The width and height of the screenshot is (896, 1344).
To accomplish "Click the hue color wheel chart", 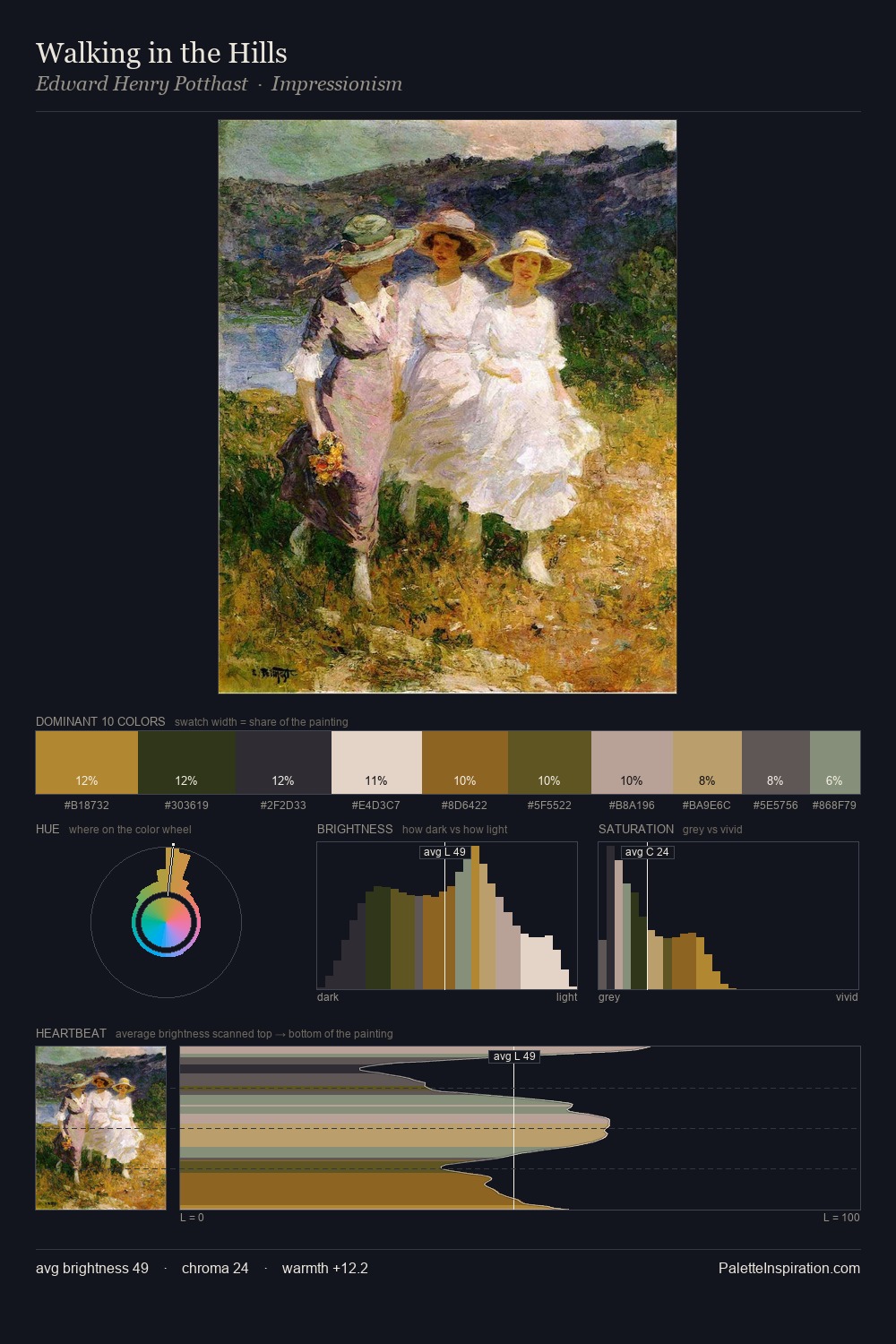I will pos(166,921).
